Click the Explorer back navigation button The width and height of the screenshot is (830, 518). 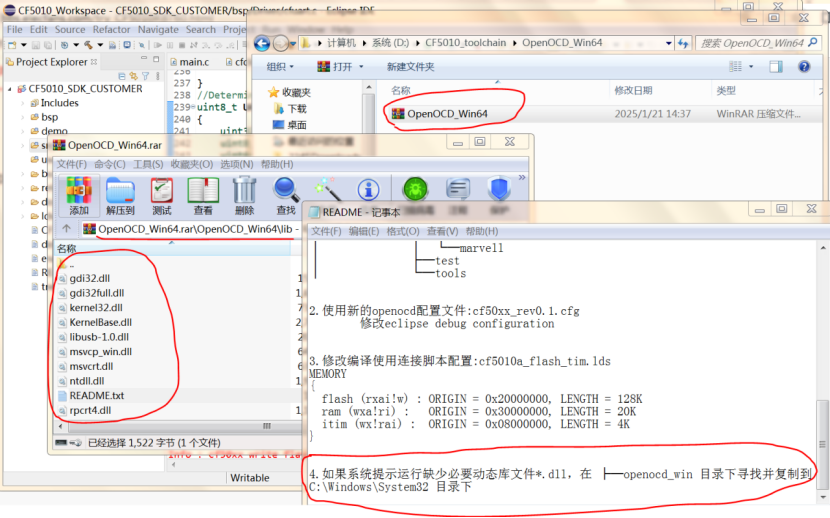[x=262, y=43]
